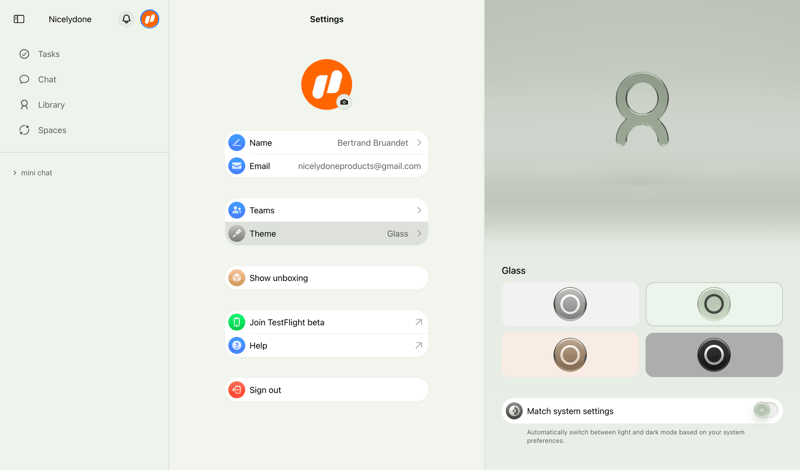Select the dark black glass theme swatch
Image resolution: width=800 pixels, height=470 pixels.
pyautogui.click(x=714, y=355)
